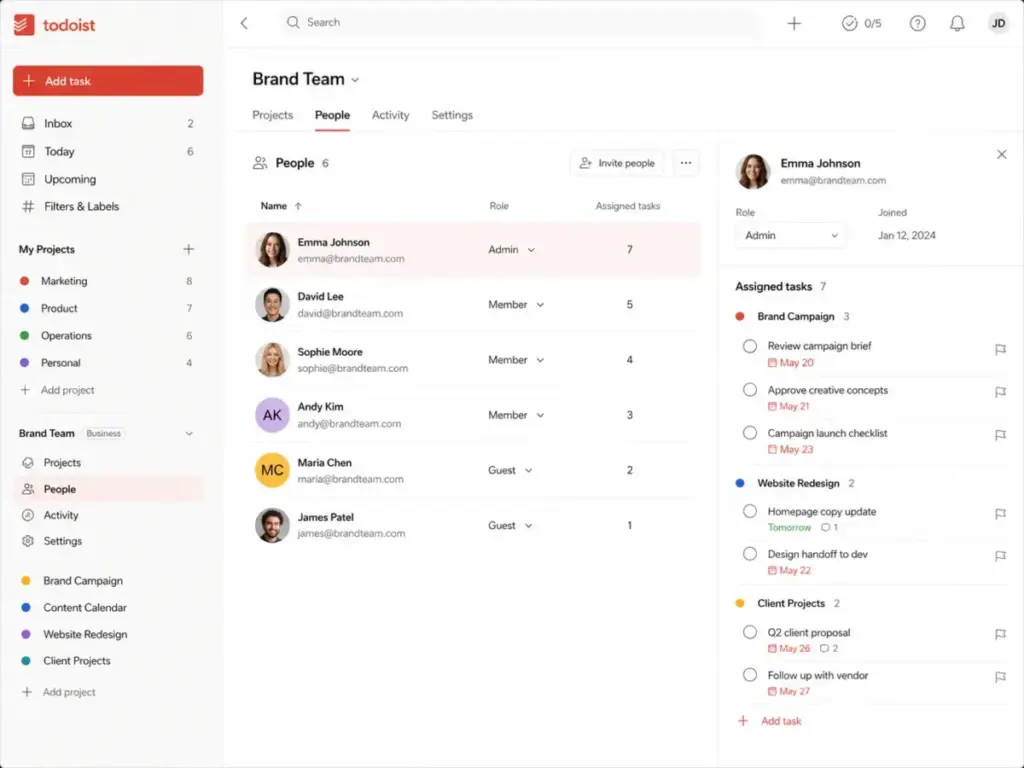This screenshot has width=1024, height=768.
Task: Complete Homepage copy update task
Action: (x=750, y=512)
